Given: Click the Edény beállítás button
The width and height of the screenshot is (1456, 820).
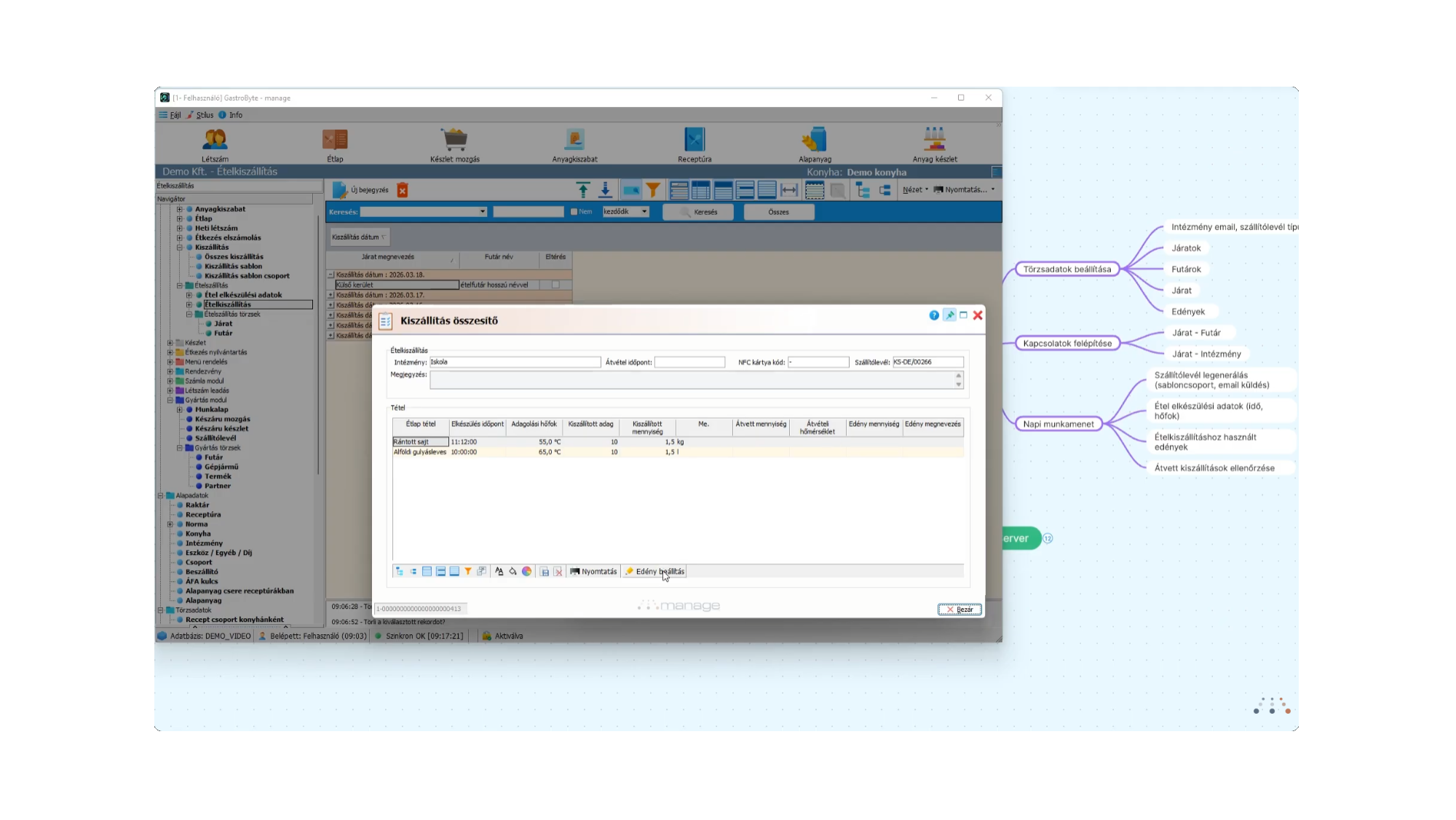Looking at the screenshot, I should (x=654, y=572).
